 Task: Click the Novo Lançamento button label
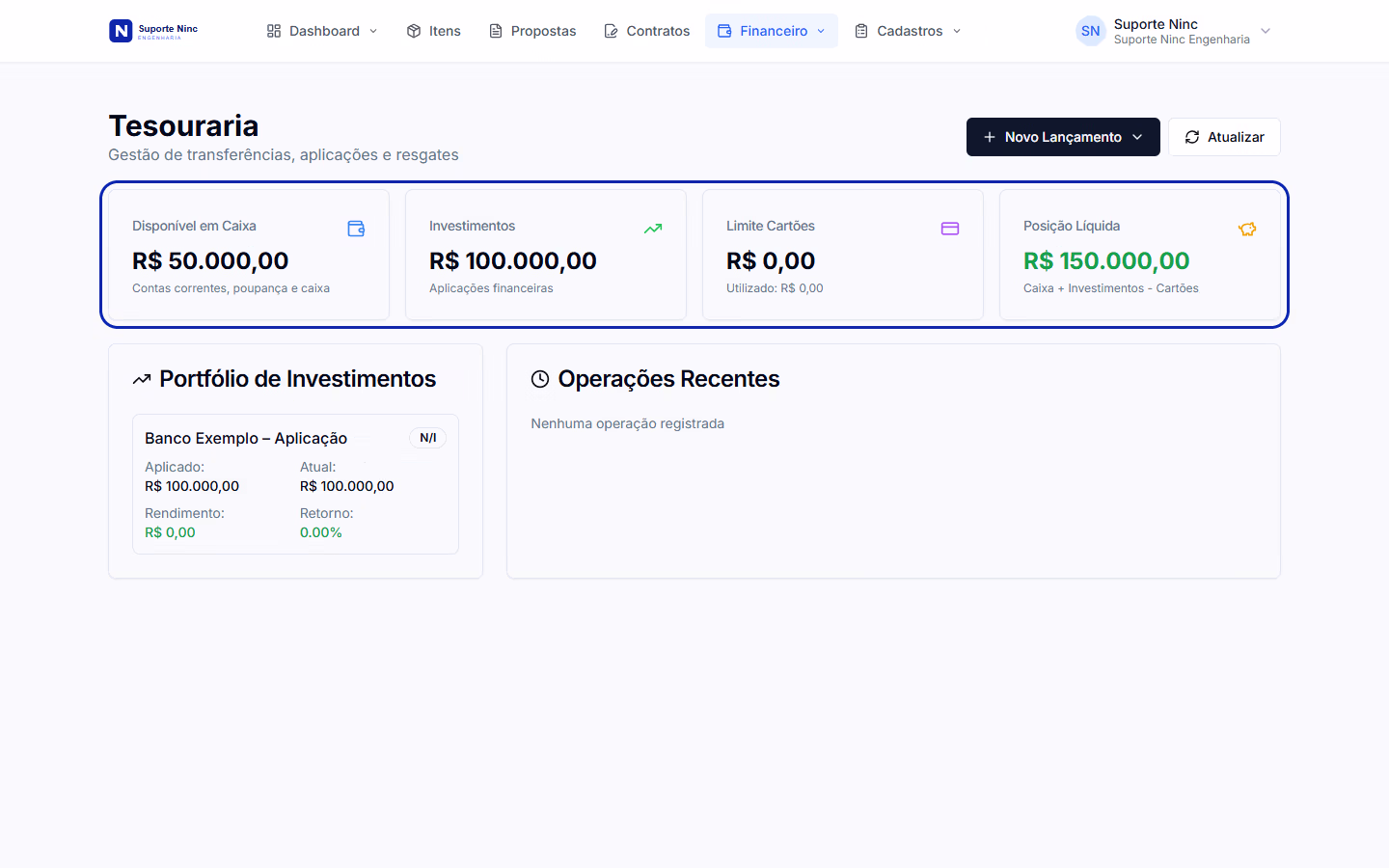click(x=1063, y=137)
